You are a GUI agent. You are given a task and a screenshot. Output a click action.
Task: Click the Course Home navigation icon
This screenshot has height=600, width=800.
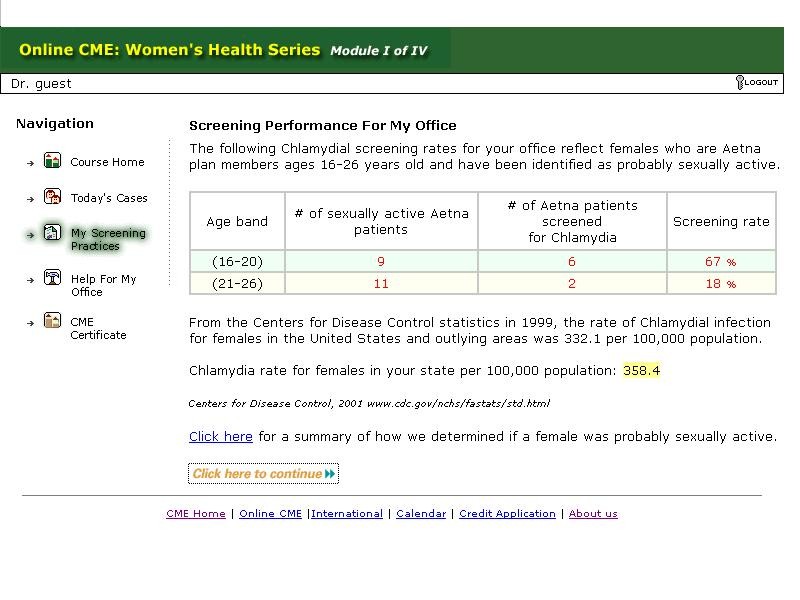[x=52, y=161]
